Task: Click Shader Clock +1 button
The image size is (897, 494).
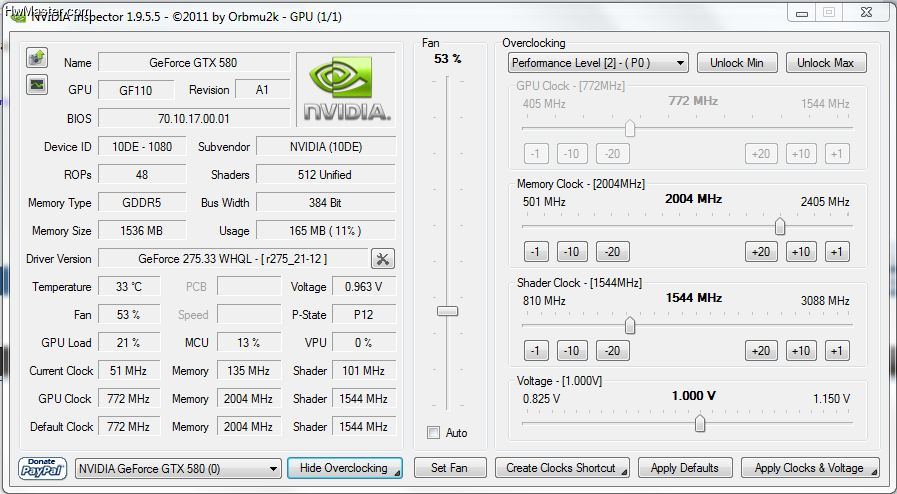Action: pyautogui.click(x=837, y=350)
